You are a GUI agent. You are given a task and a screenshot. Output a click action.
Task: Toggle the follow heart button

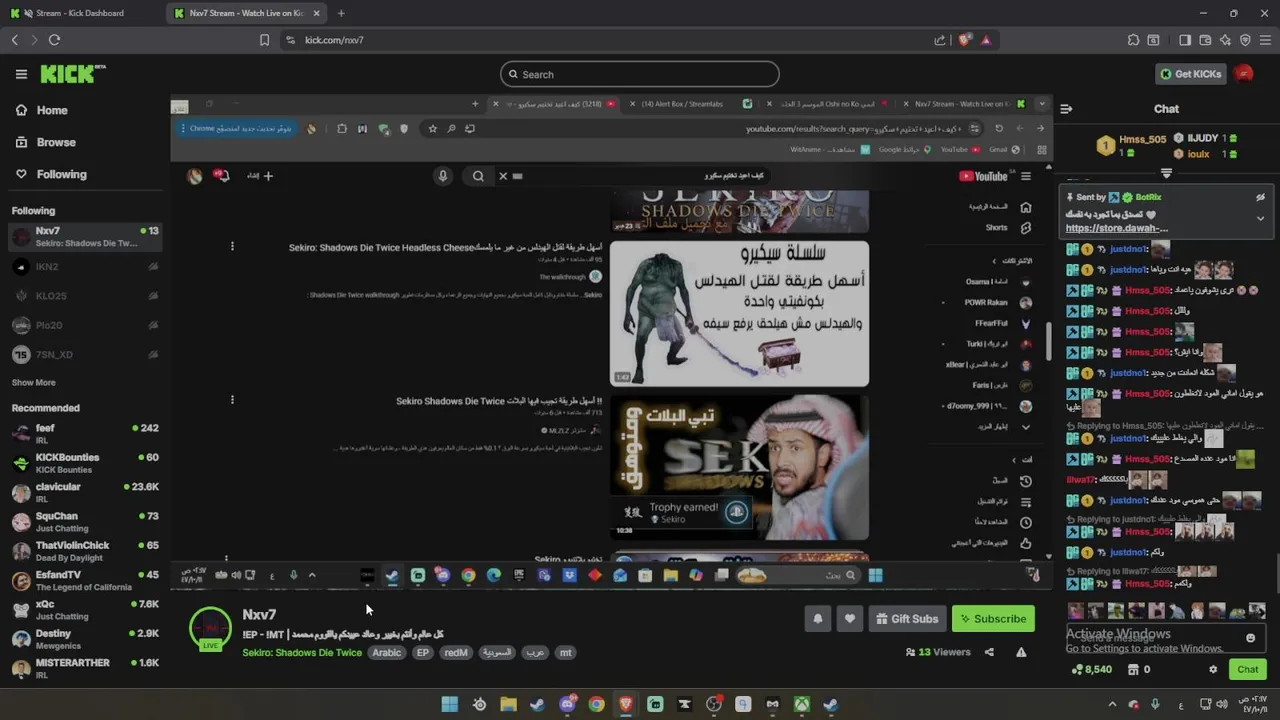[x=849, y=619]
